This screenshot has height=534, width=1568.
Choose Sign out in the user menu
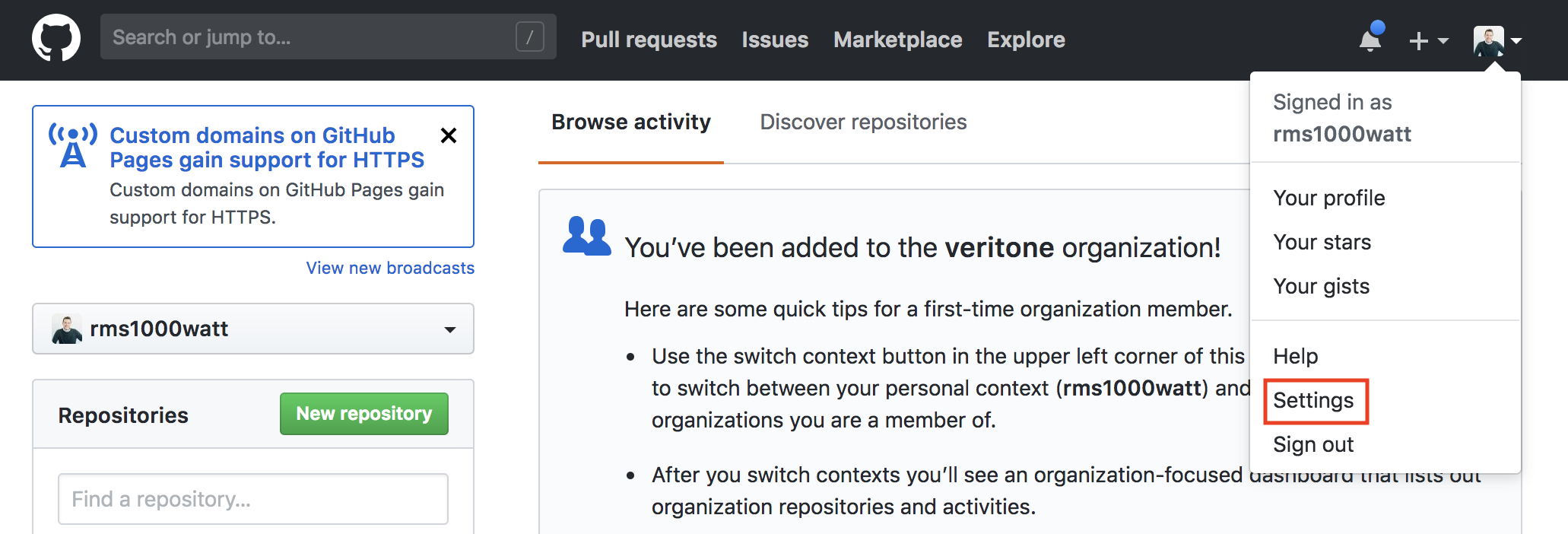[1313, 444]
